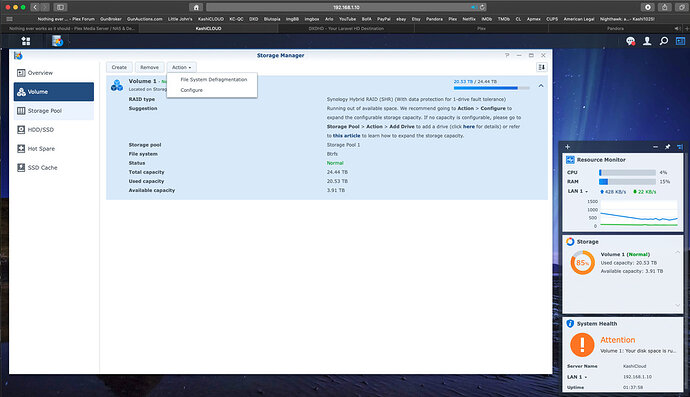Collapse the Volume 1 details chevron
This screenshot has height=397, width=690.
[x=541, y=86]
